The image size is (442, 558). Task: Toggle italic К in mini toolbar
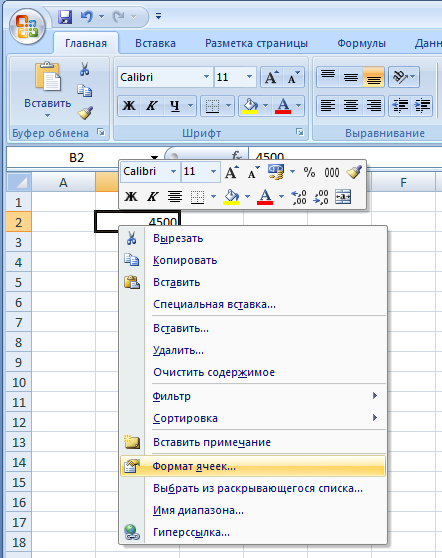tap(153, 196)
